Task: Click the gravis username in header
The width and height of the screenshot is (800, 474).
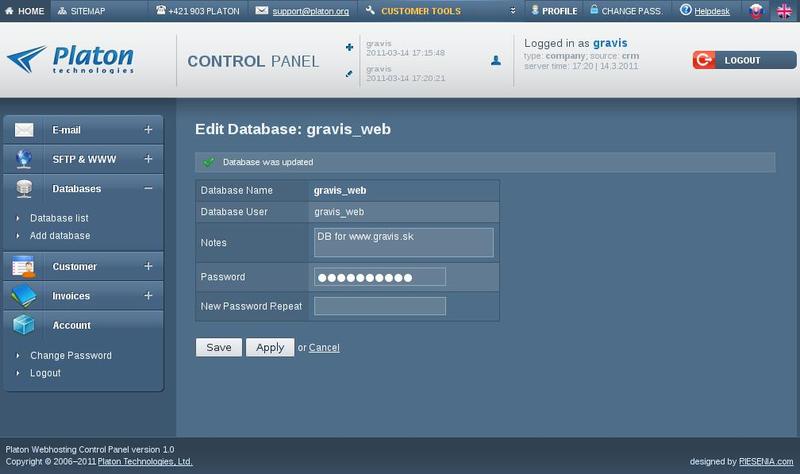Action: pyautogui.click(x=610, y=43)
